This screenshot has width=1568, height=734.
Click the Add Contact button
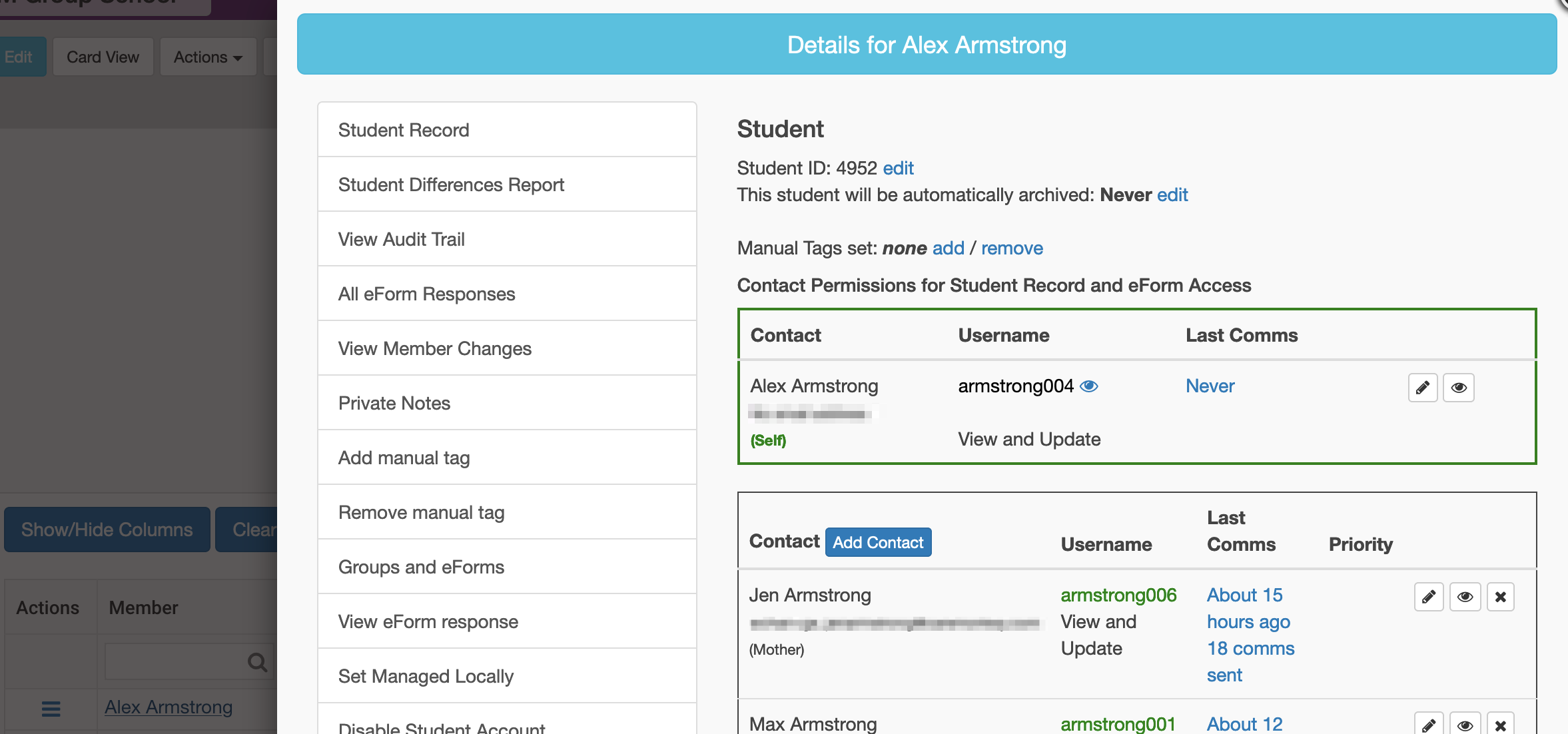[x=877, y=542]
